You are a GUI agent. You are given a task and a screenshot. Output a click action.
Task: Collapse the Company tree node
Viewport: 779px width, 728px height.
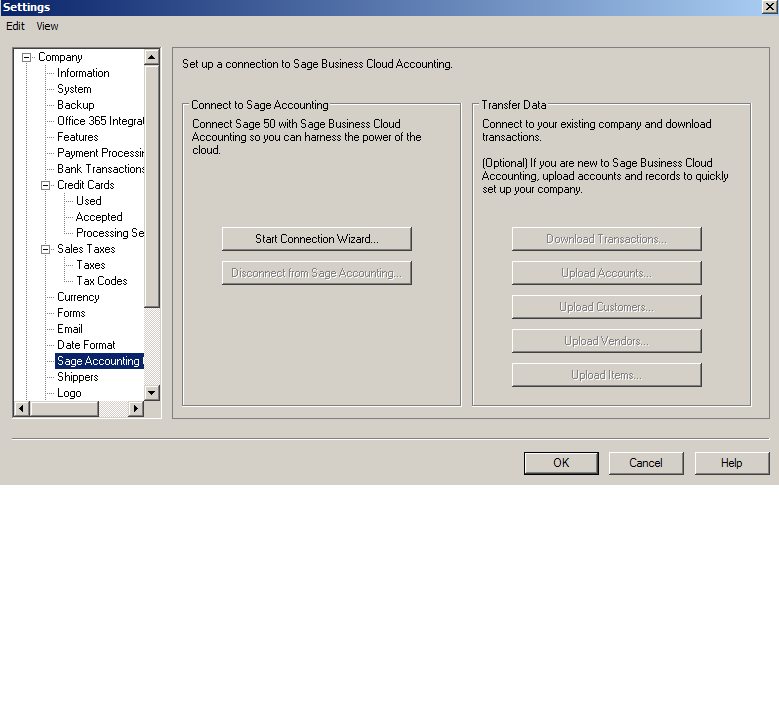coord(27,58)
